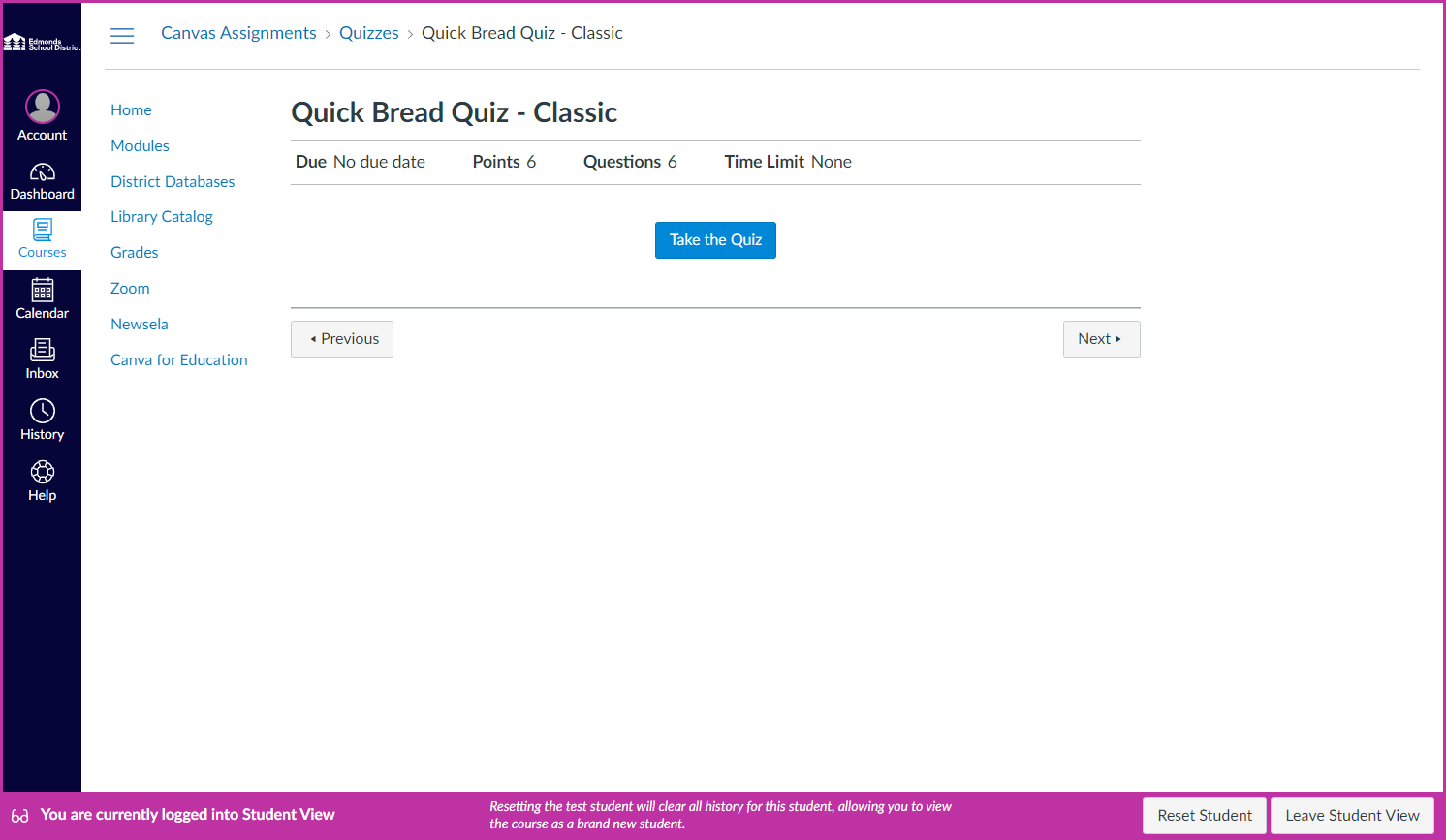Open Modules in the course menu
This screenshot has width=1446, height=840.
(140, 146)
